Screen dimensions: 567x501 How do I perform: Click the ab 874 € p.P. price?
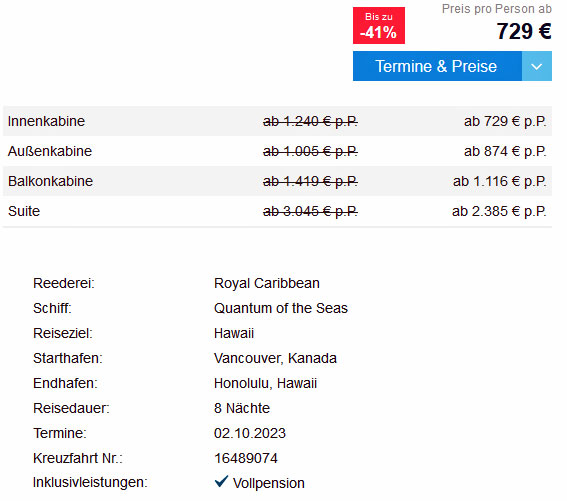pyautogui.click(x=505, y=152)
